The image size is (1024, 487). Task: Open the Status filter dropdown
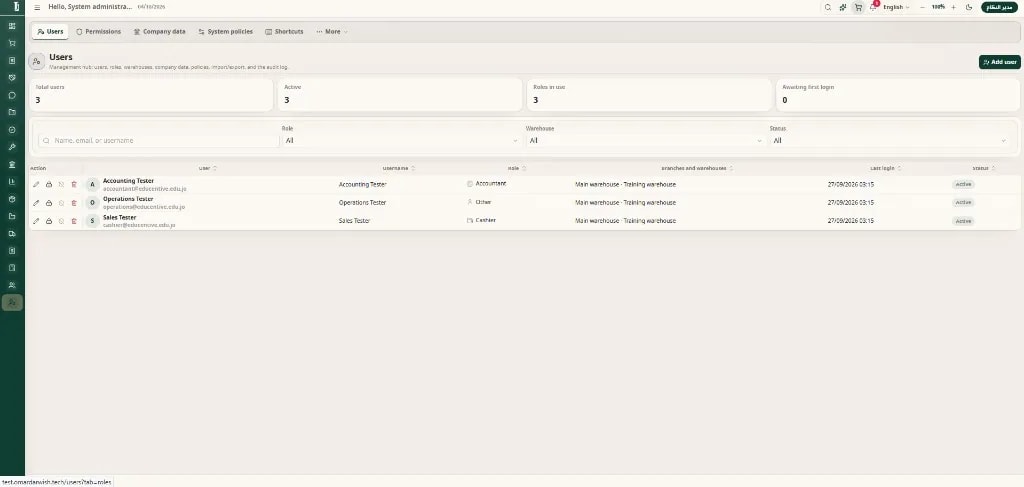[x=889, y=140]
